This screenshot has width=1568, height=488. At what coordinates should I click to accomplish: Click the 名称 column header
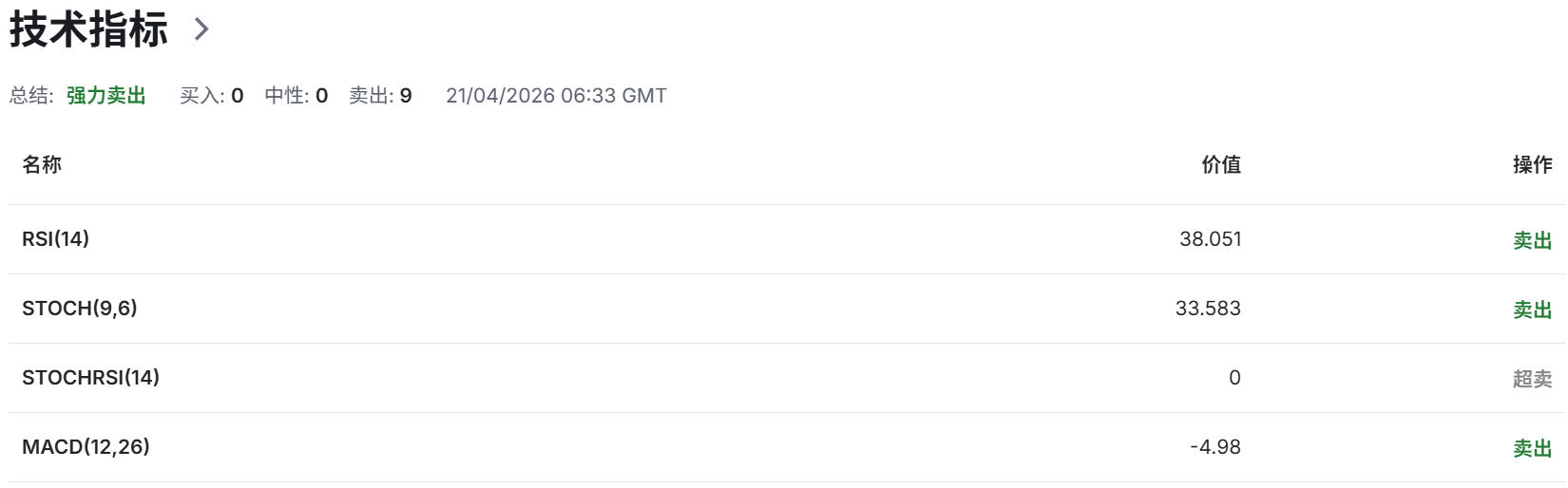tap(42, 164)
